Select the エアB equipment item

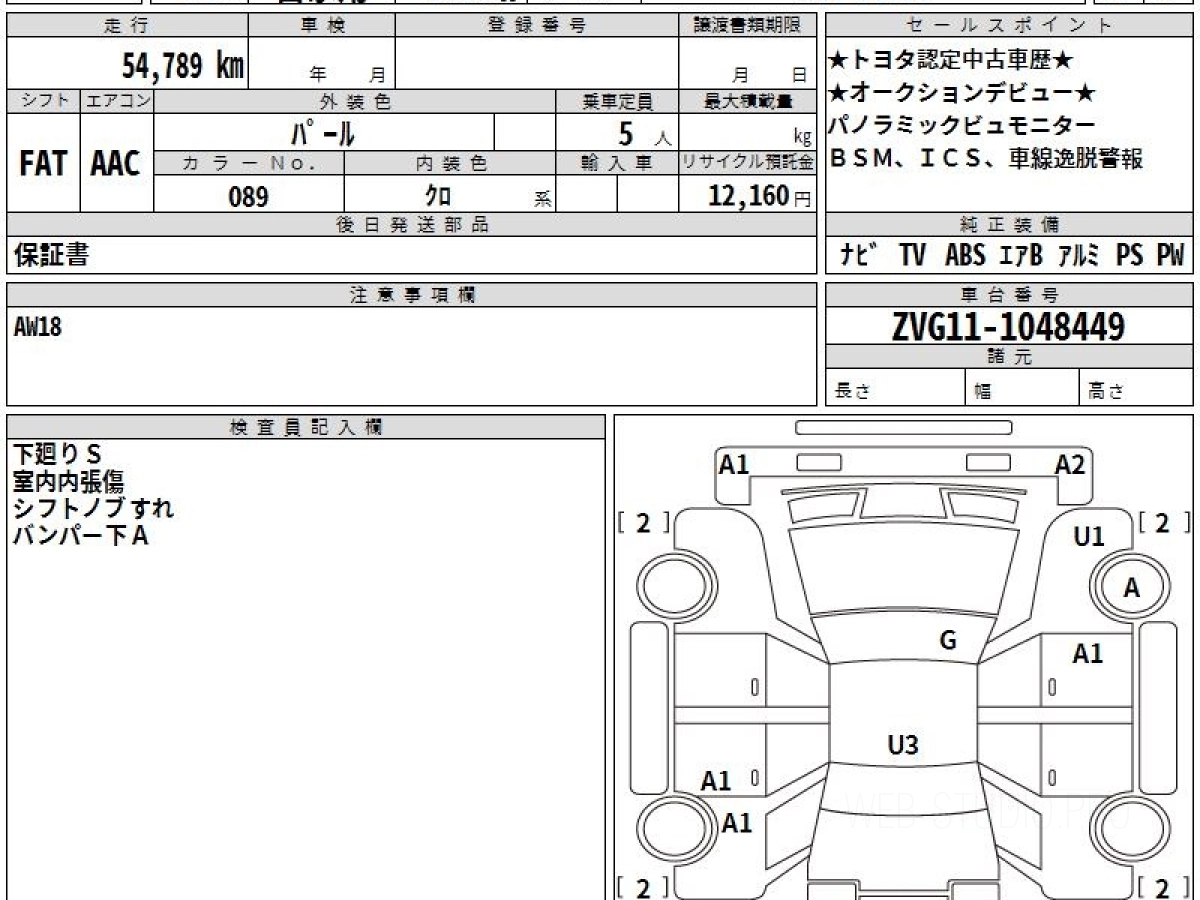(1021, 256)
